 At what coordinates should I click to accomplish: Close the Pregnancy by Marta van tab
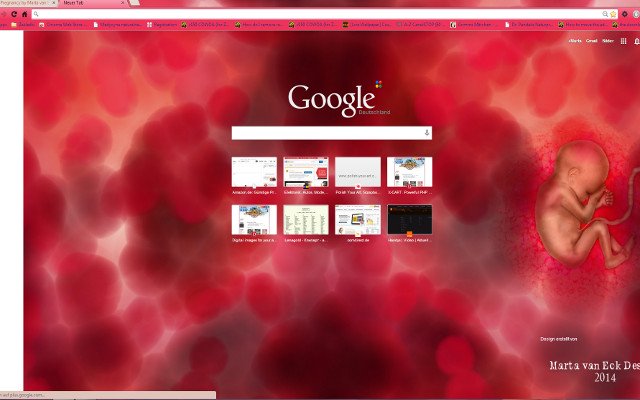coord(54,3)
